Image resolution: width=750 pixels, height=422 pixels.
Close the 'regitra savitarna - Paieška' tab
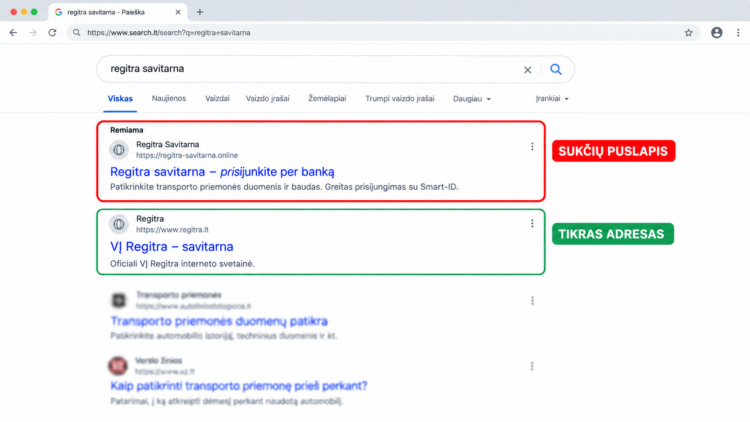click(178, 12)
